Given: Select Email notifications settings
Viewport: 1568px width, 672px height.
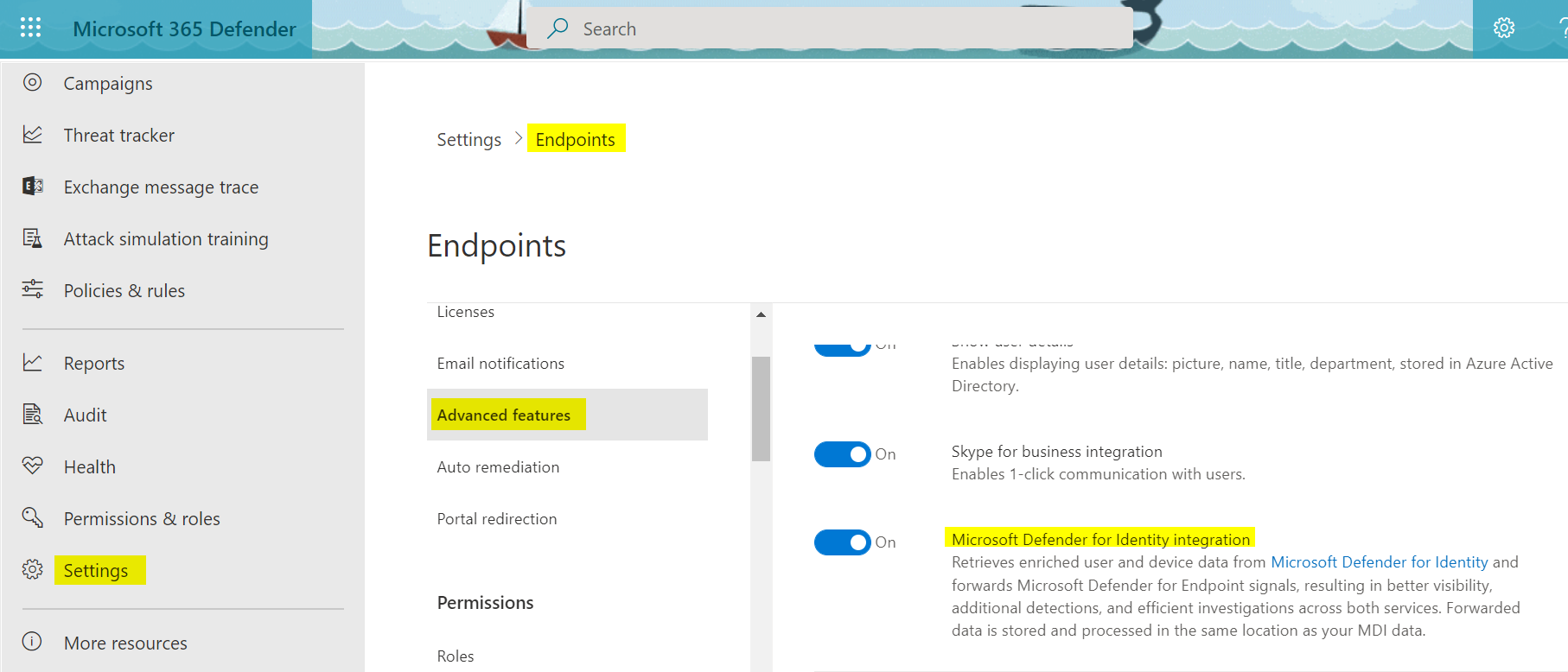Looking at the screenshot, I should 500,364.
